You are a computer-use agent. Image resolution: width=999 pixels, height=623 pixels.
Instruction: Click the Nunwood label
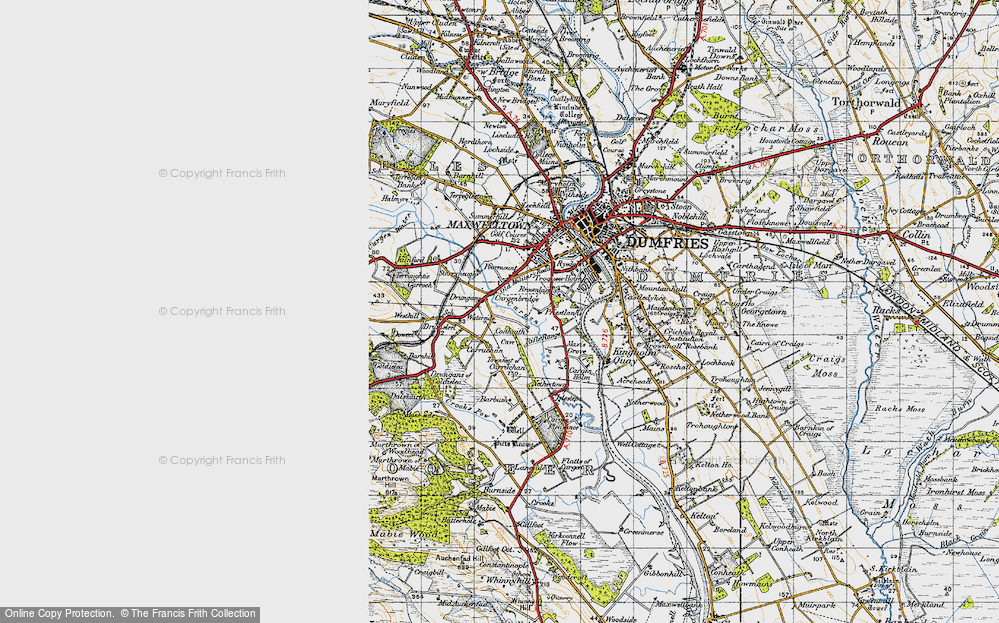(x=417, y=85)
